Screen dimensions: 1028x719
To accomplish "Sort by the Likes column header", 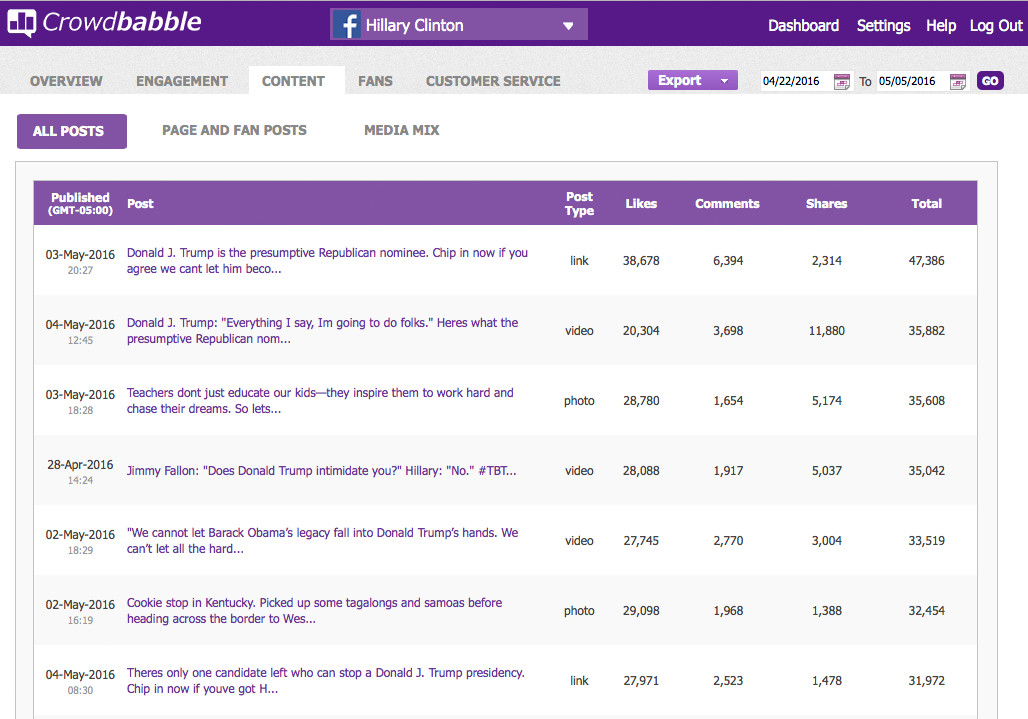I will [x=641, y=204].
